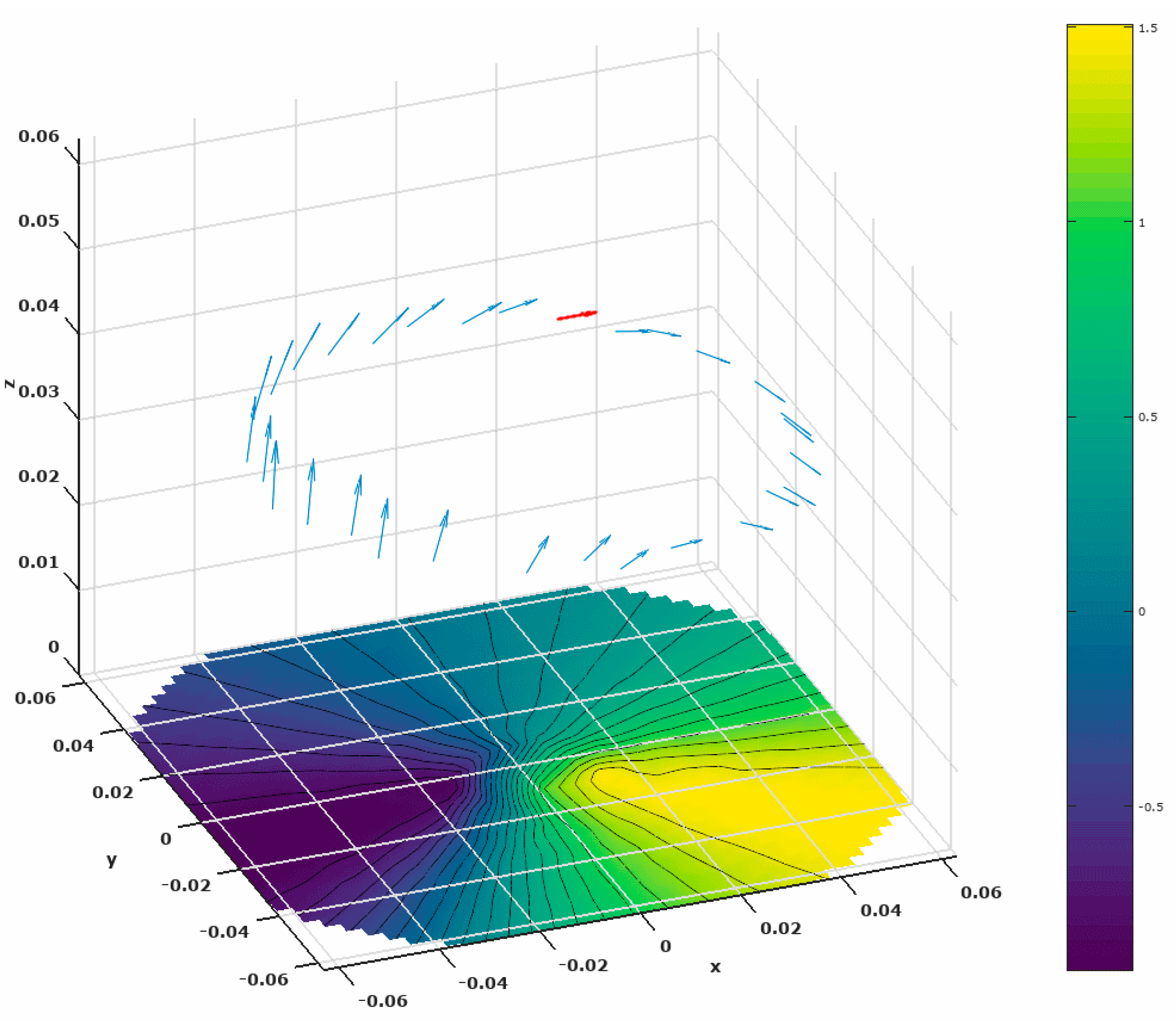Image resolution: width=1176 pixels, height=1021 pixels.
Task: Click the z-axis tick label 0.05
Action: [x=39, y=221]
